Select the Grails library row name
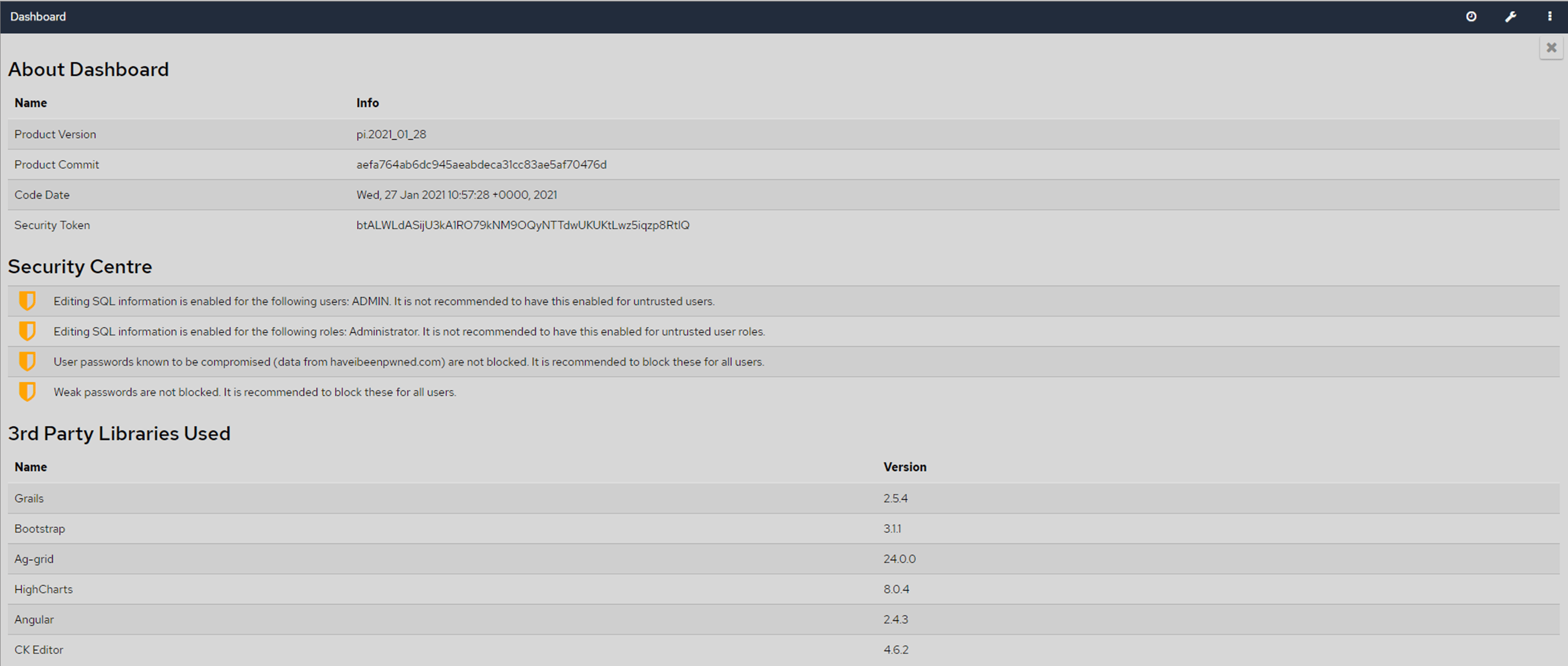This screenshot has width=1568, height=666. pyautogui.click(x=29, y=498)
